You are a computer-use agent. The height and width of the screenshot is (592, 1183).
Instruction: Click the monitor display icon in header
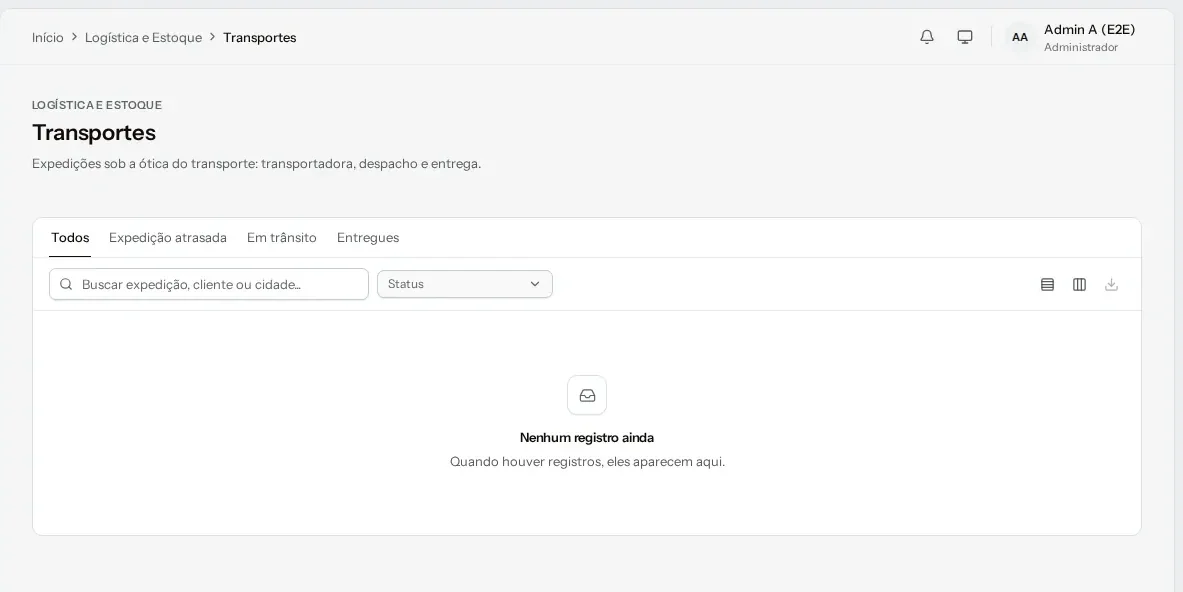964,37
